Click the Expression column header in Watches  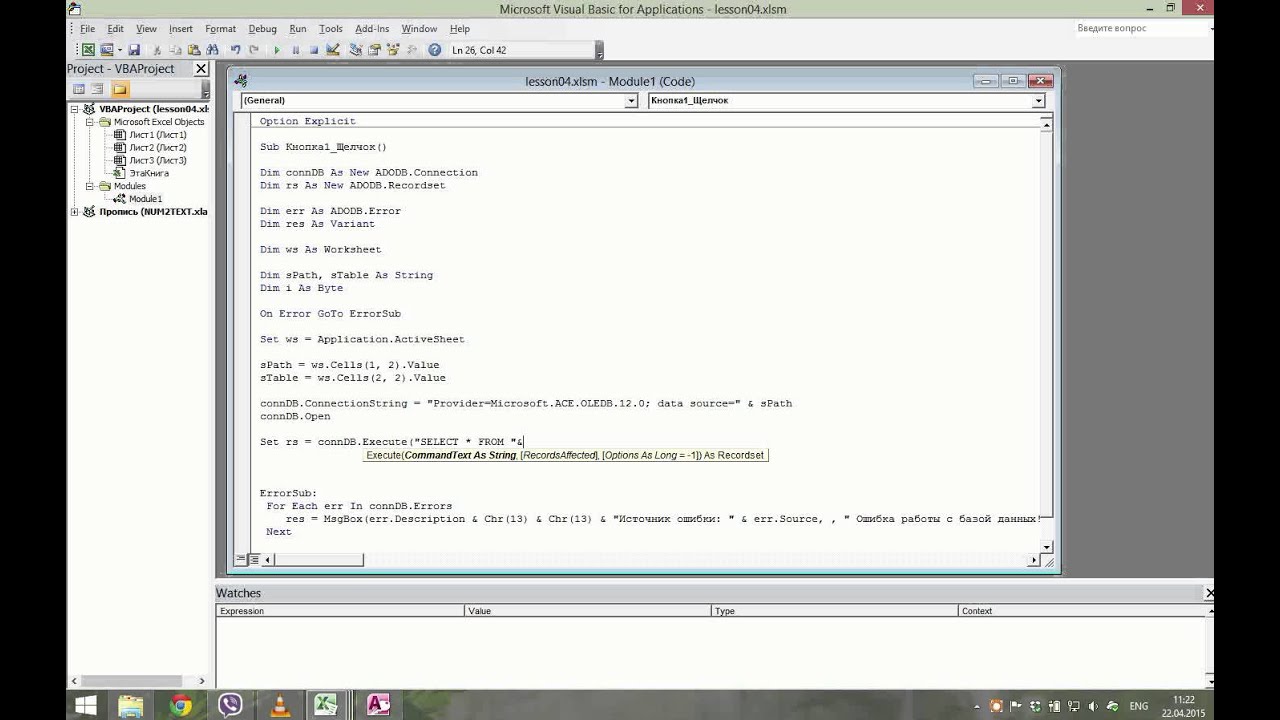(x=340, y=611)
